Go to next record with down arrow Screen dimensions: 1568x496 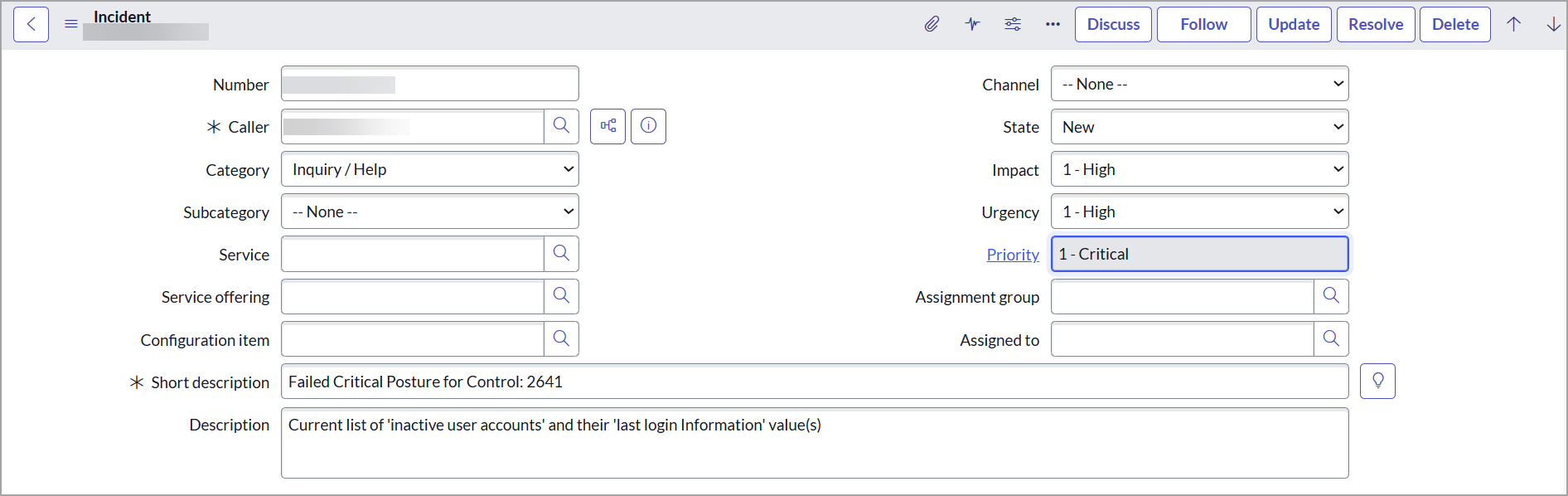[x=1553, y=24]
